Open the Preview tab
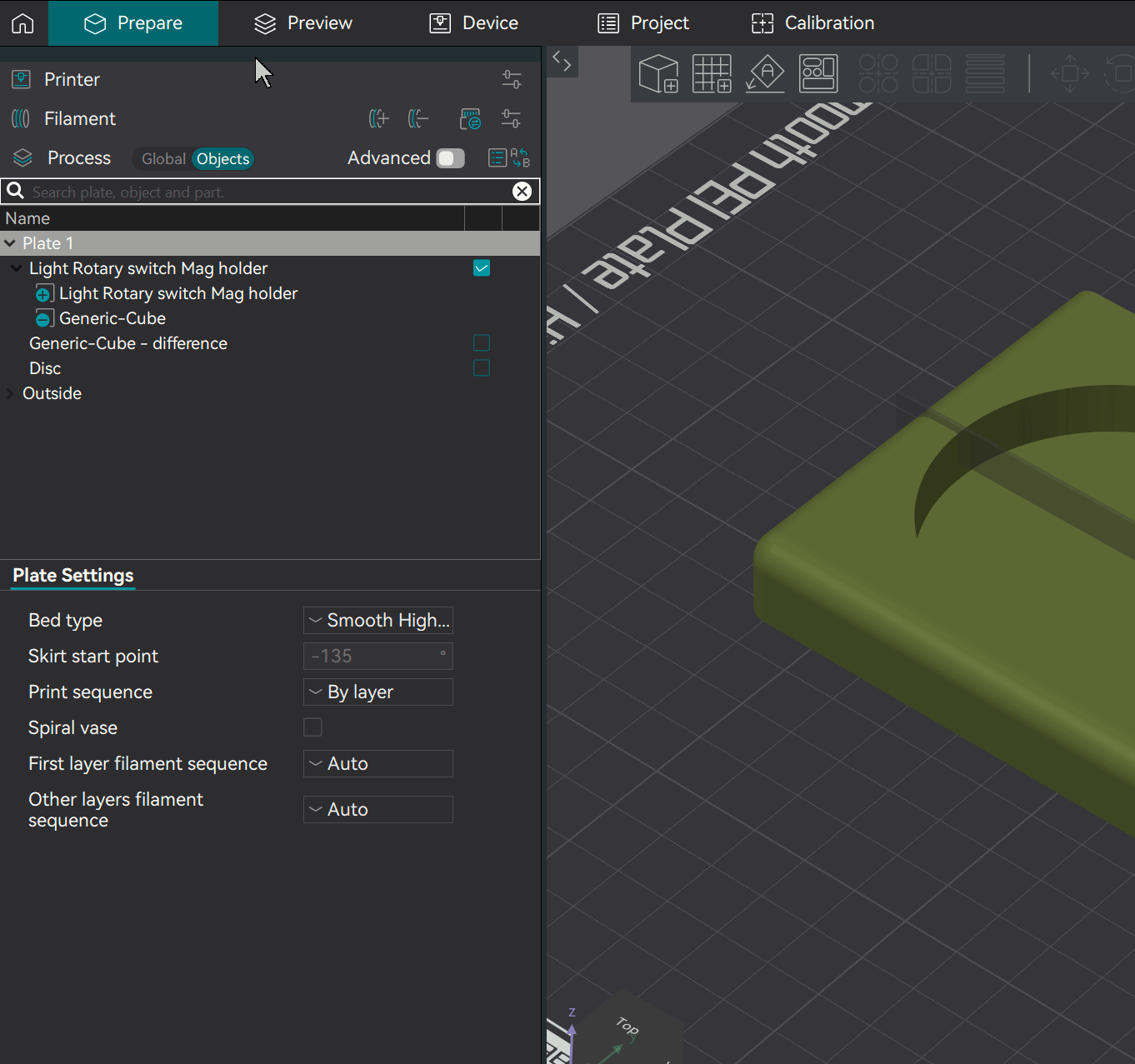Viewport: 1135px width, 1064px height. (303, 23)
